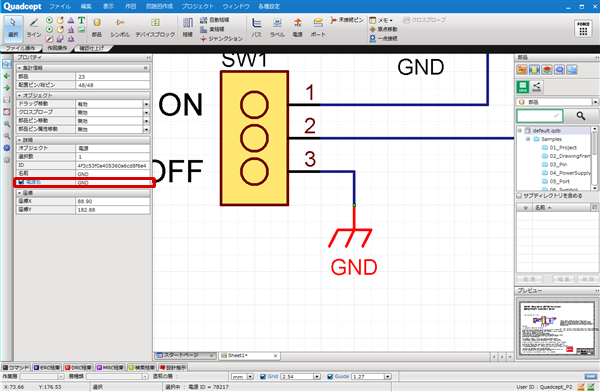
Task: Switch to the スタートページ tab
Action: (185, 356)
